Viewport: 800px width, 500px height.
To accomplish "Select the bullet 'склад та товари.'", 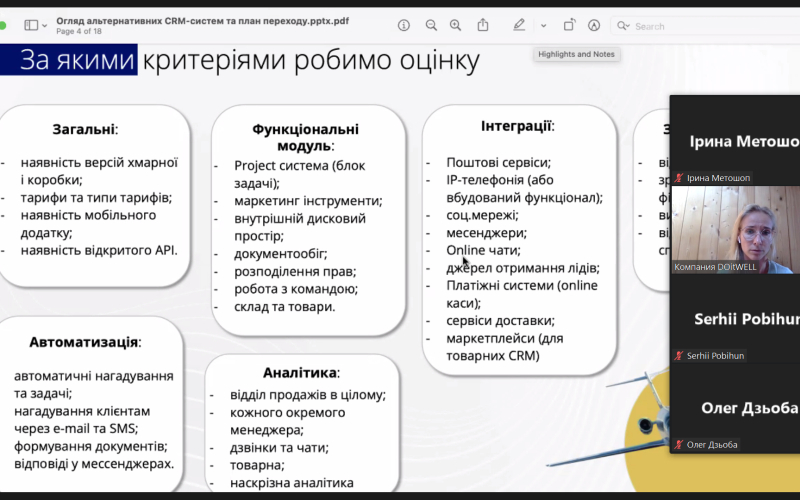I will coord(285,307).
